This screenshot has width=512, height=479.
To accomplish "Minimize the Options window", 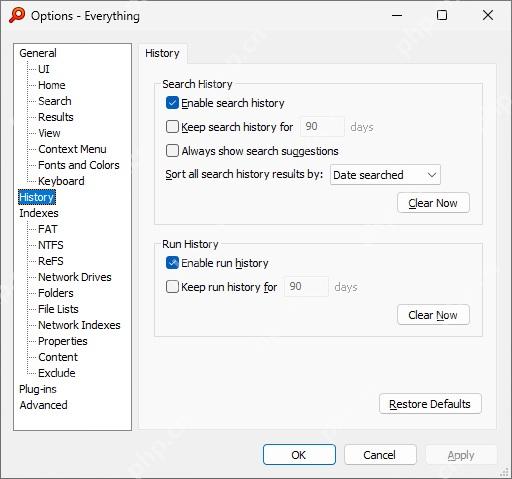I will coord(397,15).
